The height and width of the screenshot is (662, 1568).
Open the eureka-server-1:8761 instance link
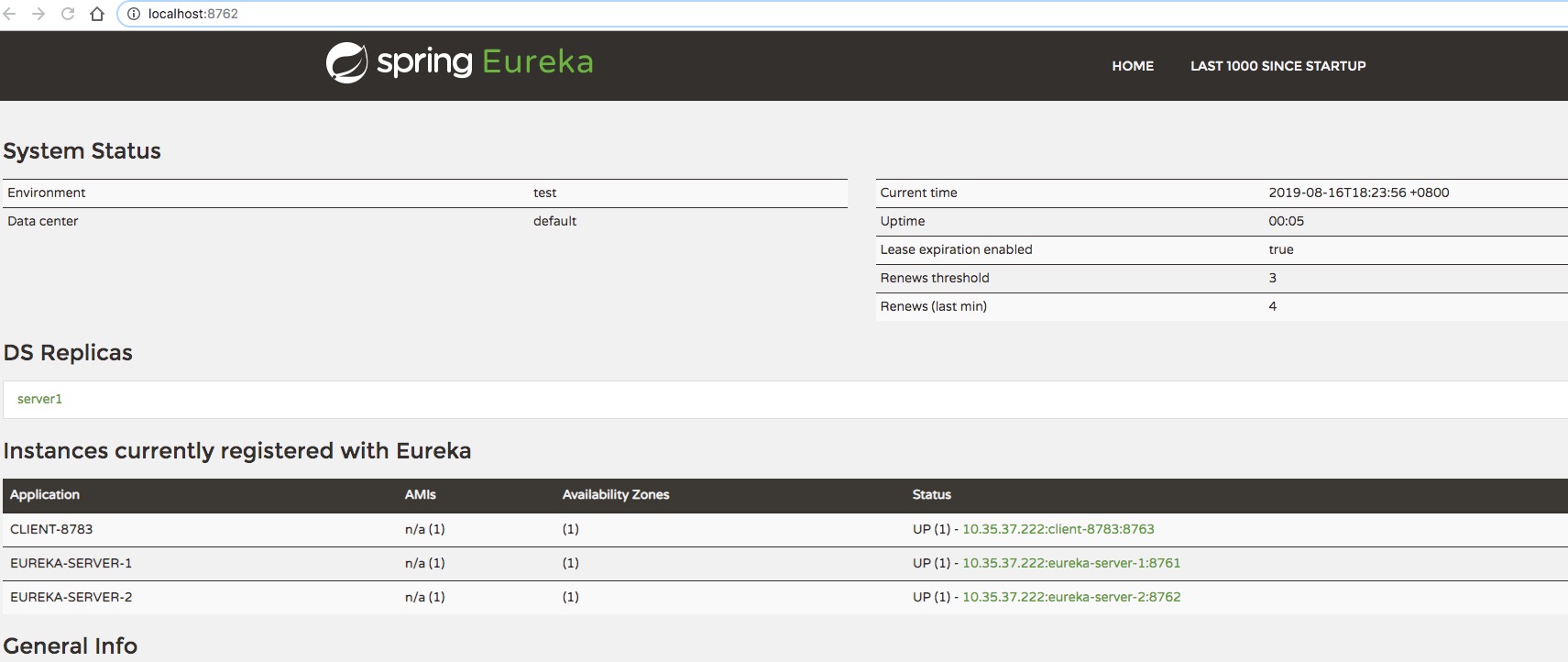coord(1070,563)
